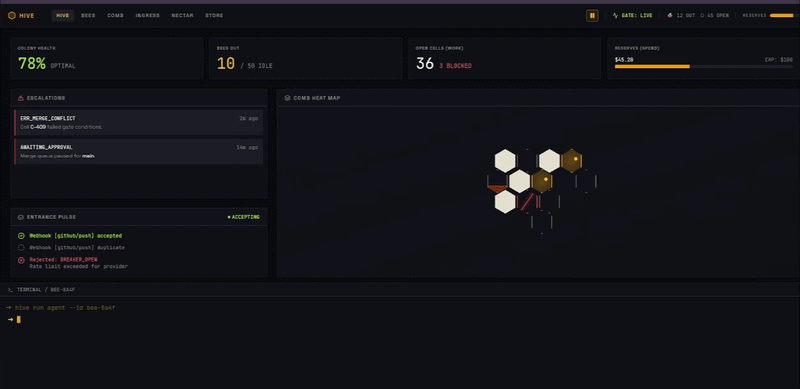Open the ERR_MERGE_CONFLICT escalation
Image resolution: width=800 pixels, height=389 pixels.
tap(139, 123)
